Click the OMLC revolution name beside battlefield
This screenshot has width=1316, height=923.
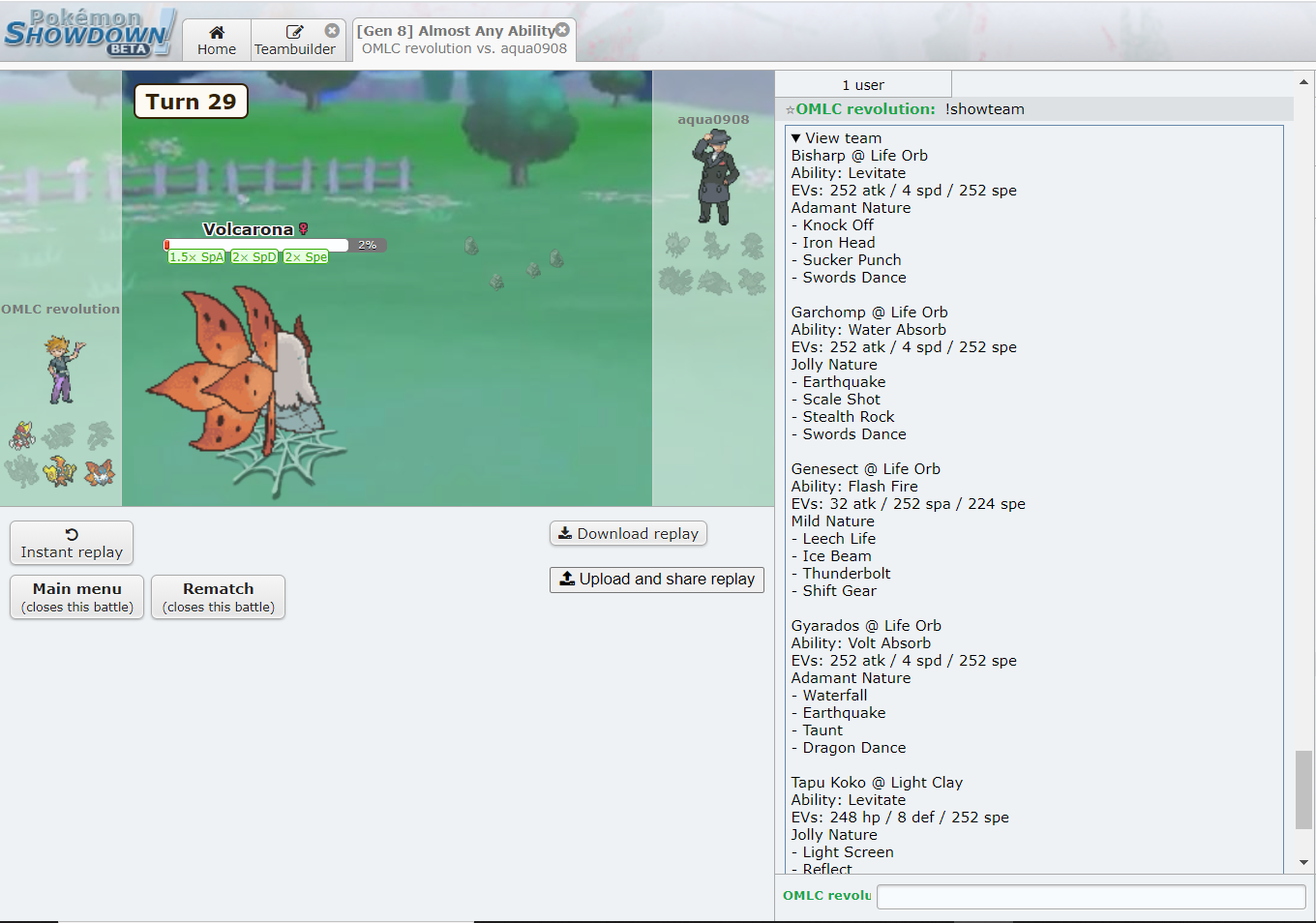60,310
